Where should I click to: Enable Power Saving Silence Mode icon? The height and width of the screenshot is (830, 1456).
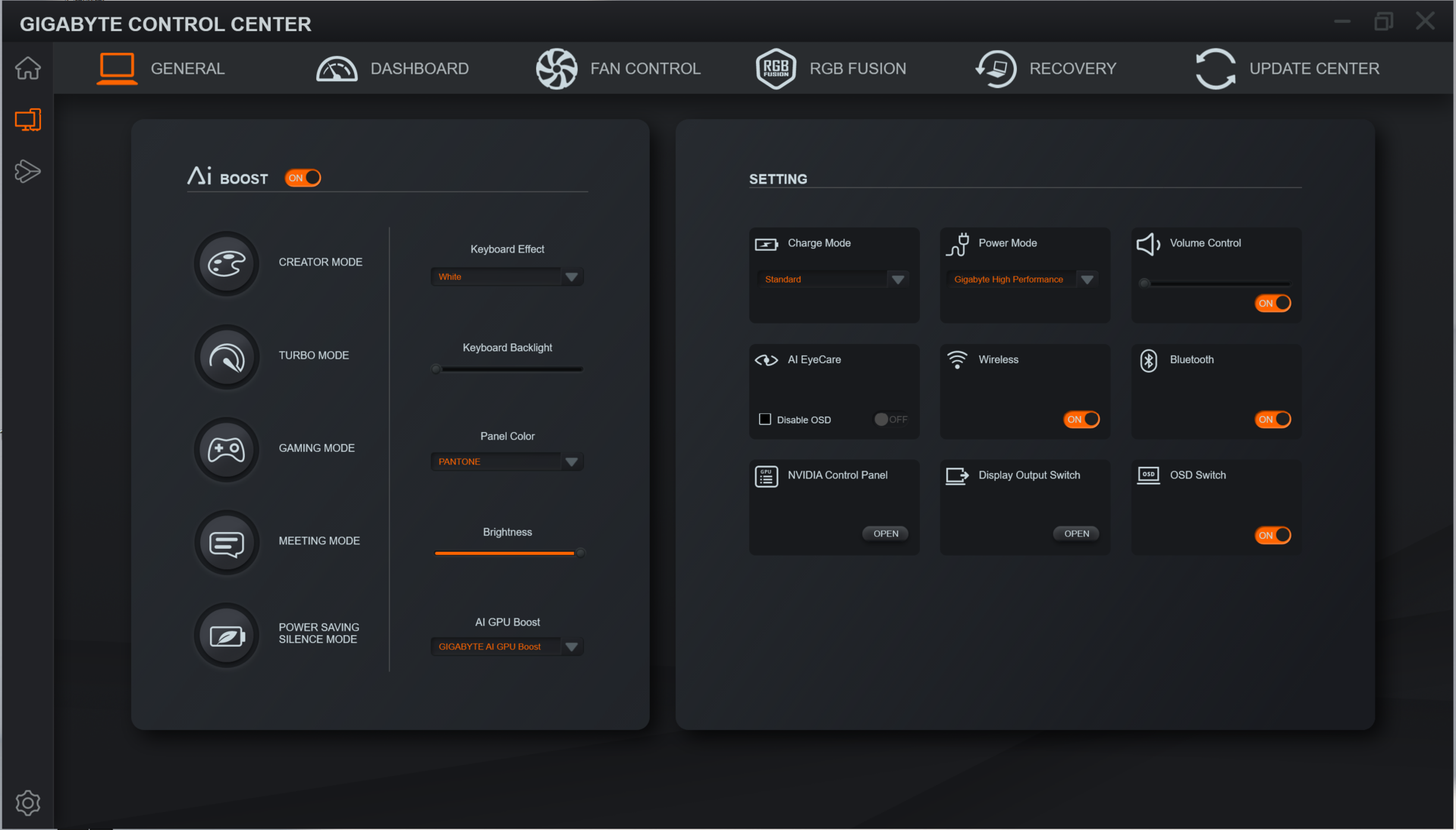[x=226, y=635]
